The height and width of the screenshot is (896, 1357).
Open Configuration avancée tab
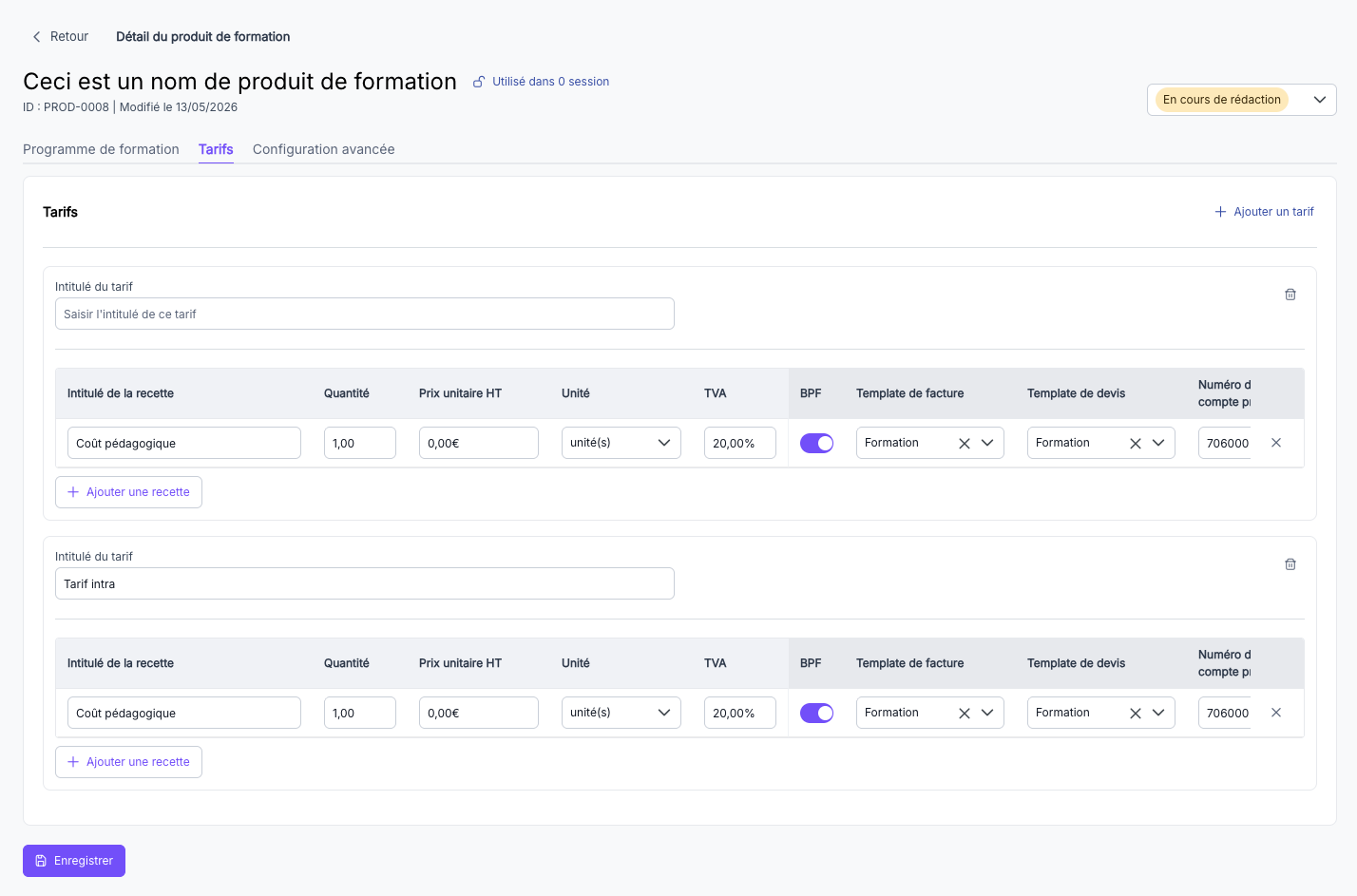323,149
